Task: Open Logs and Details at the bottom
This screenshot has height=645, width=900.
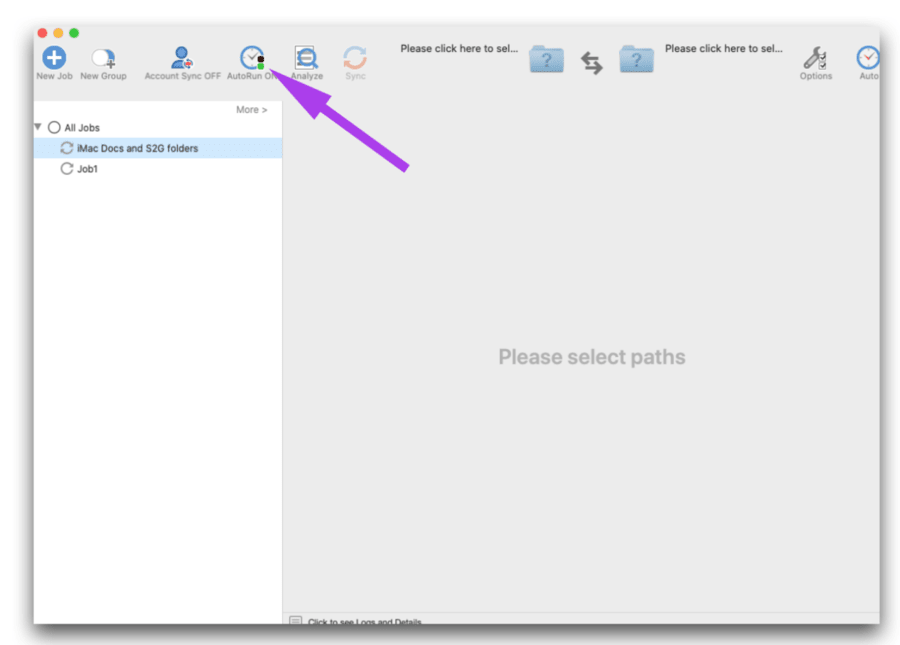Action: pos(365,621)
